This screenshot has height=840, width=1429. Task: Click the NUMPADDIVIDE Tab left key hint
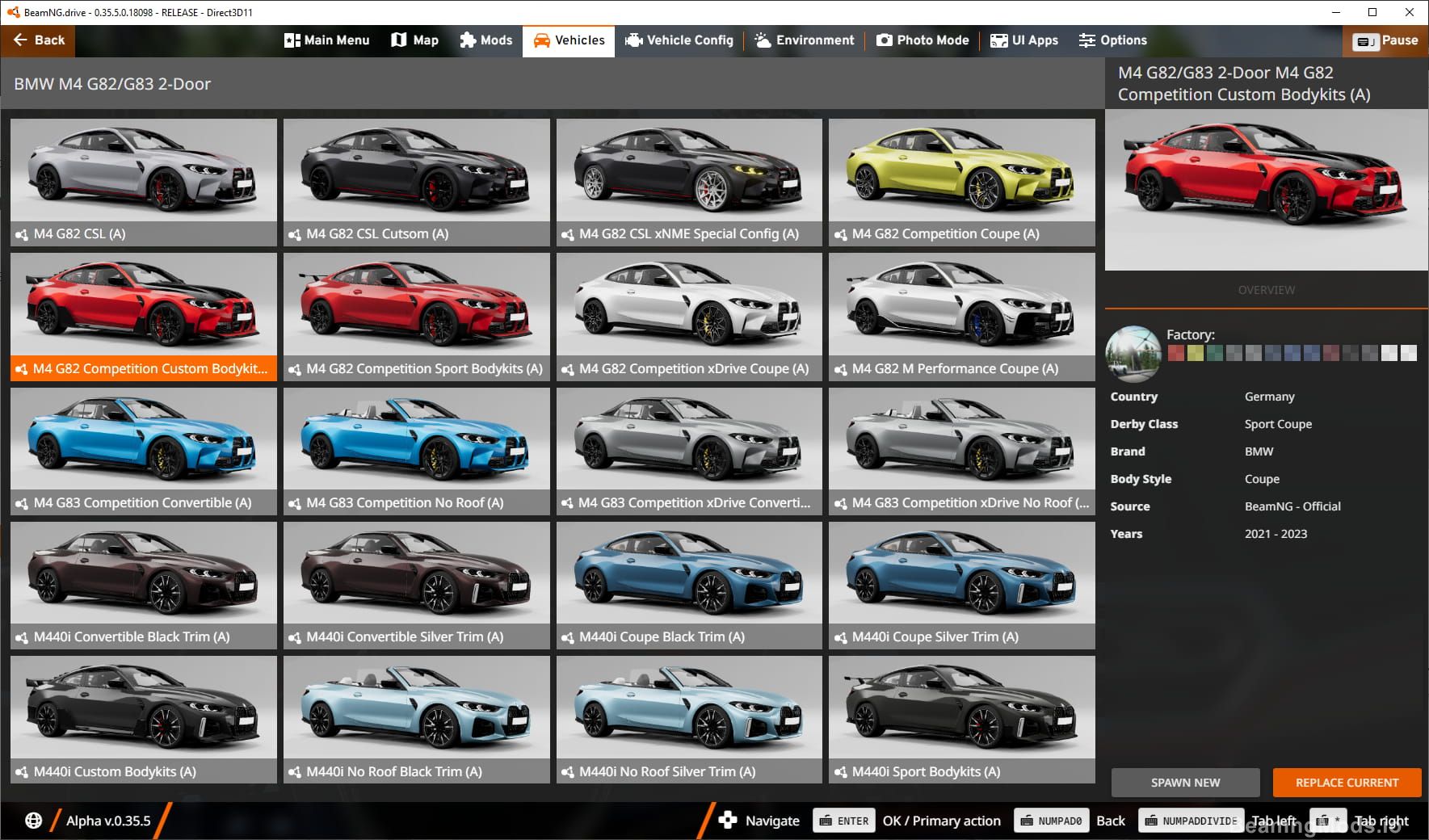coord(1192,821)
